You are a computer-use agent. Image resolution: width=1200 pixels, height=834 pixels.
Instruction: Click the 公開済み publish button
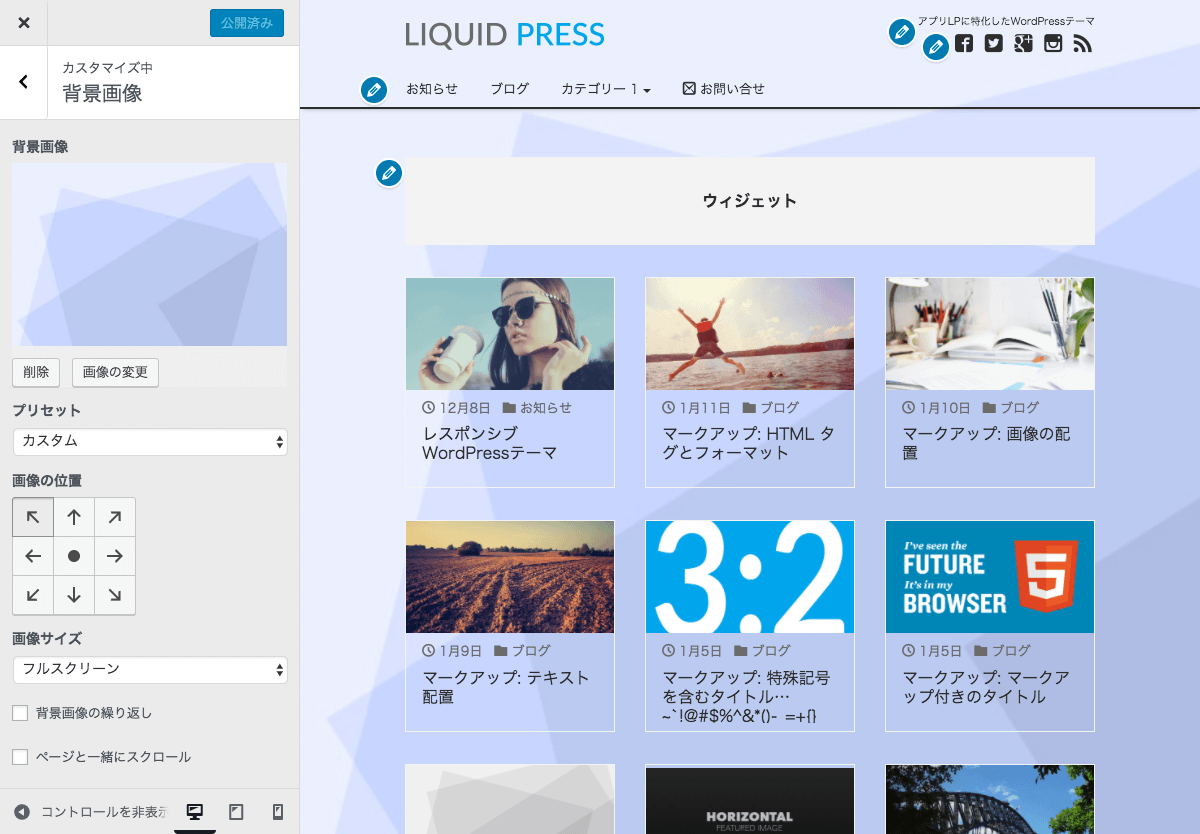pyautogui.click(x=247, y=23)
